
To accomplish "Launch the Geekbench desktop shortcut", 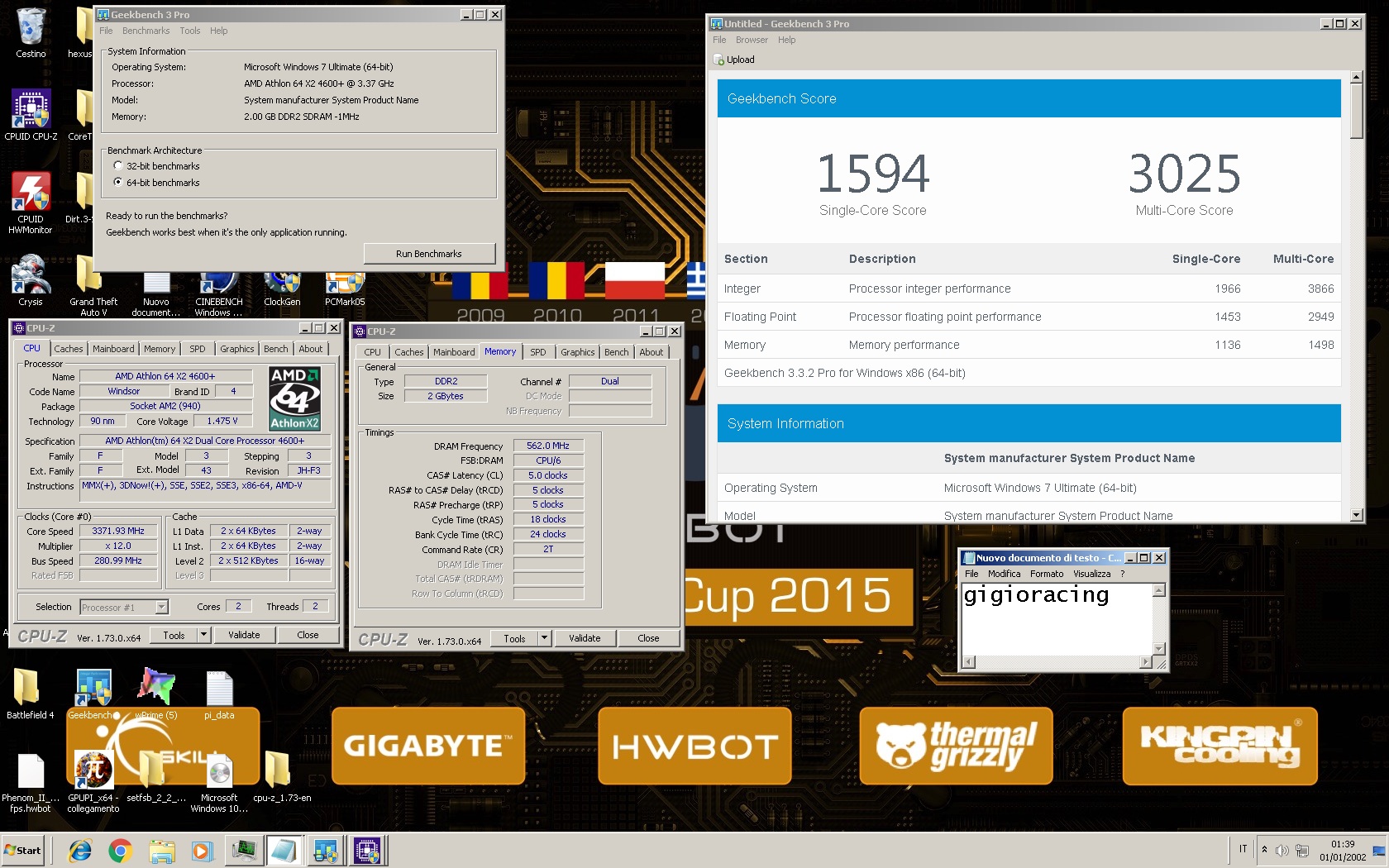I will (93, 693).
